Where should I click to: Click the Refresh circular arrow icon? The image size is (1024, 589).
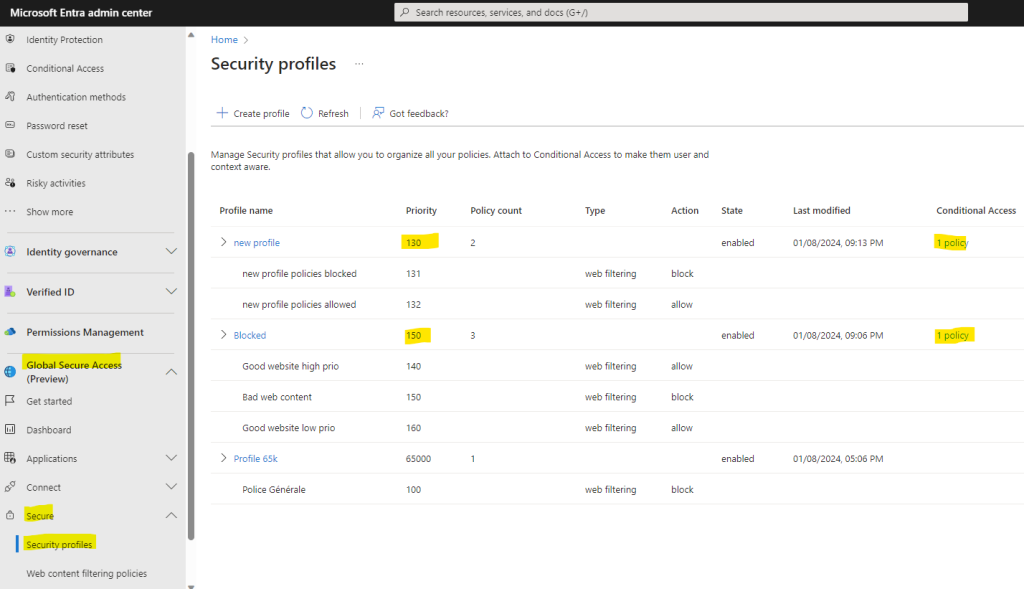307,113
